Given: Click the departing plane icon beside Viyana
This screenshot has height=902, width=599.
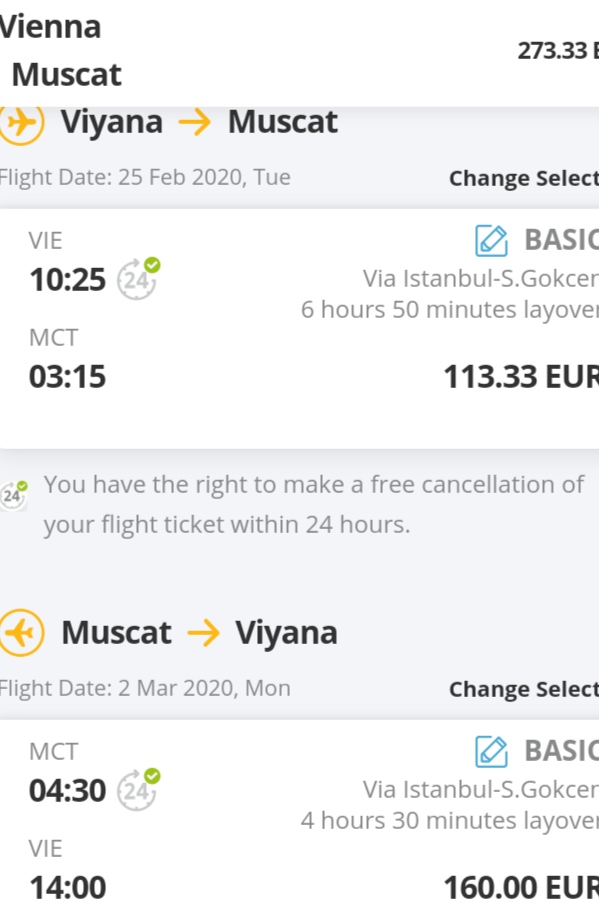Looking at the screenshot, I should click(x=21, y=123).
